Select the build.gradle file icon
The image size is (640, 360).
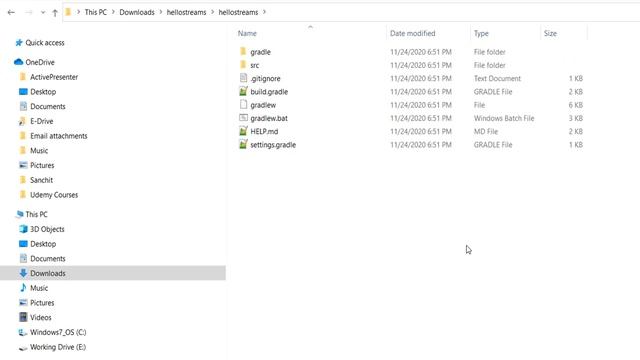243,91
